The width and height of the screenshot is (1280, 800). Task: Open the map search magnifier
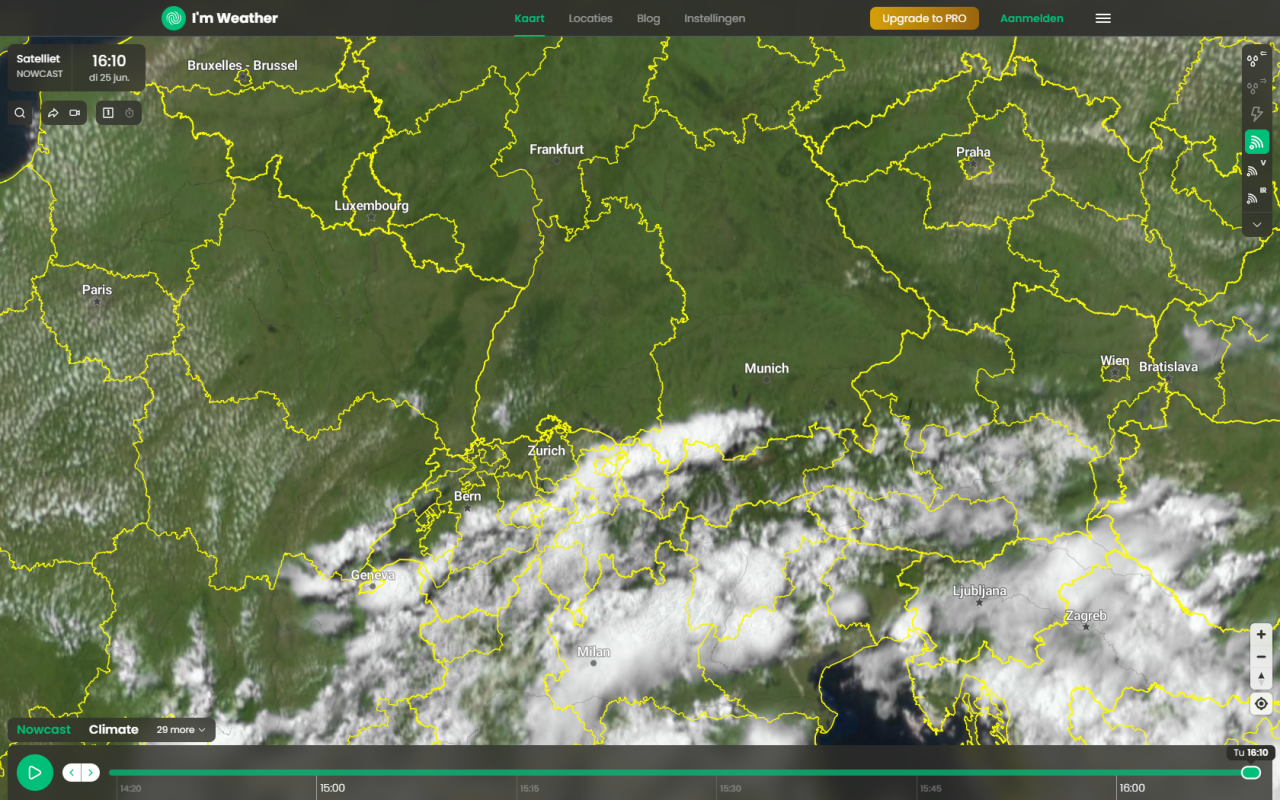pyautogui.click(x=20, y=113)
